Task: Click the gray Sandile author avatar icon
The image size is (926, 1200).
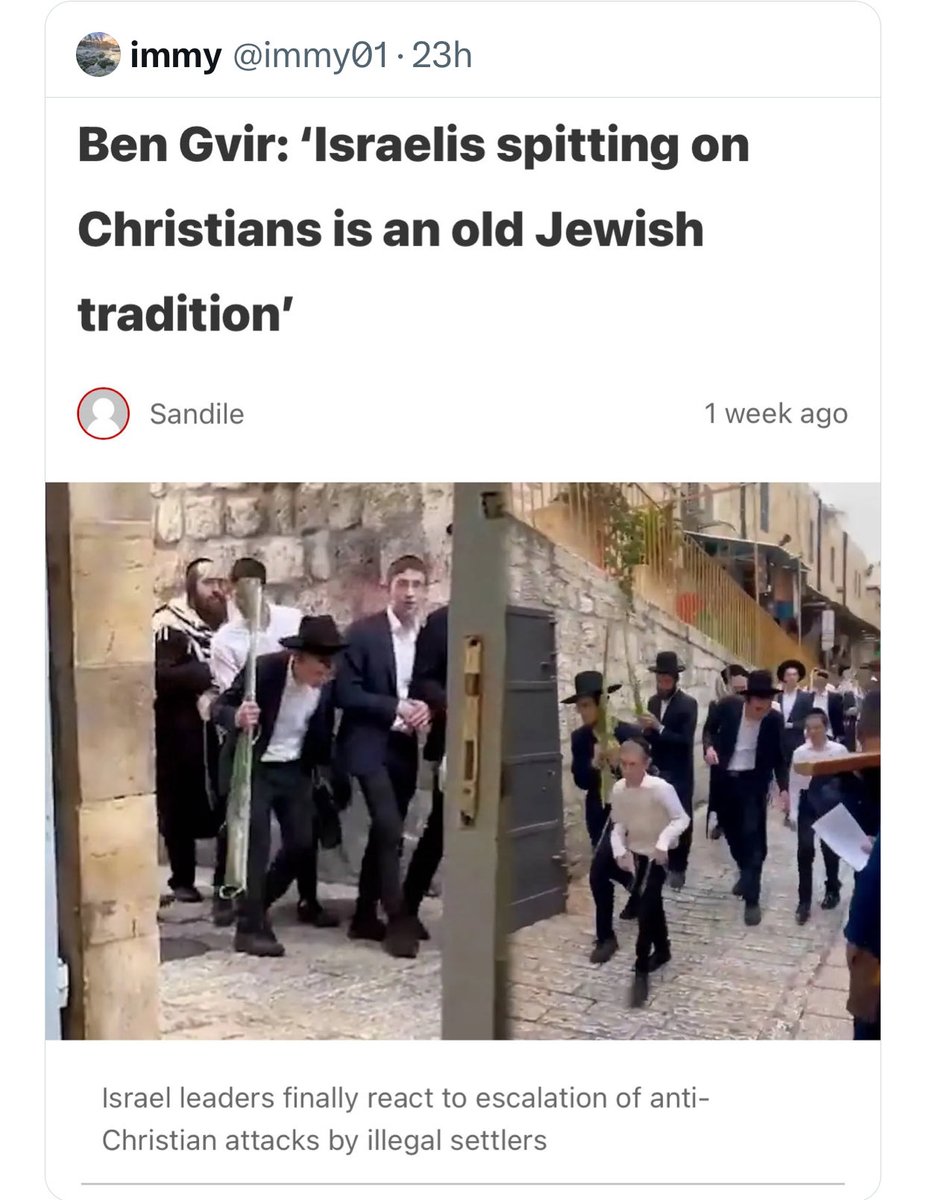Action: (x=103, y=413)
